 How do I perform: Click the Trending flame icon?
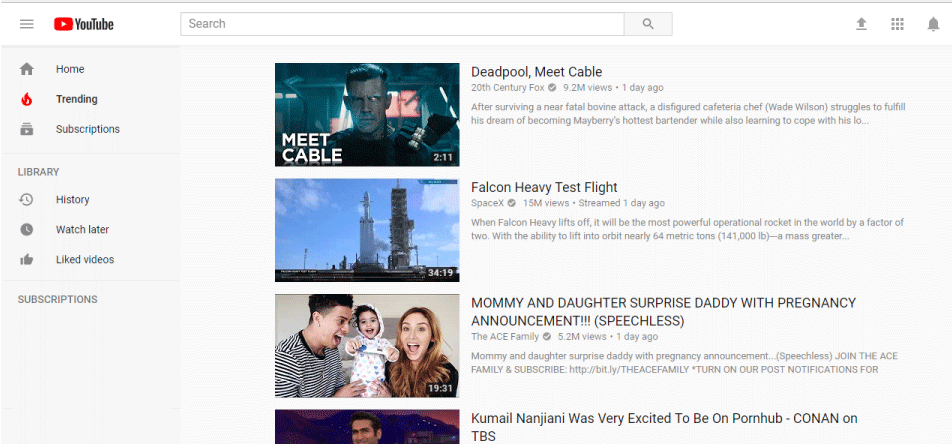[27, 99]
